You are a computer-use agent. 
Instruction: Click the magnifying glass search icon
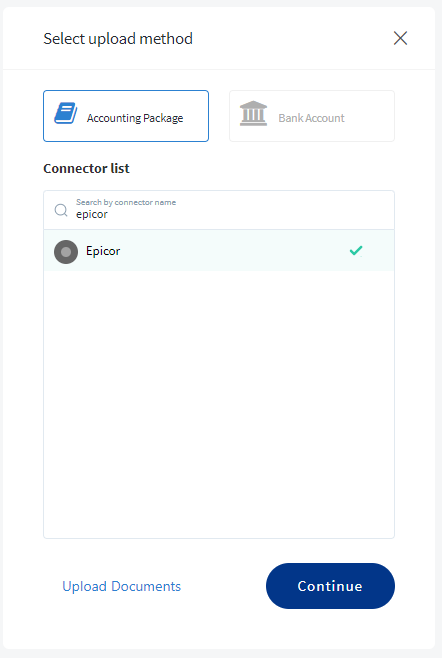(61, 210)
